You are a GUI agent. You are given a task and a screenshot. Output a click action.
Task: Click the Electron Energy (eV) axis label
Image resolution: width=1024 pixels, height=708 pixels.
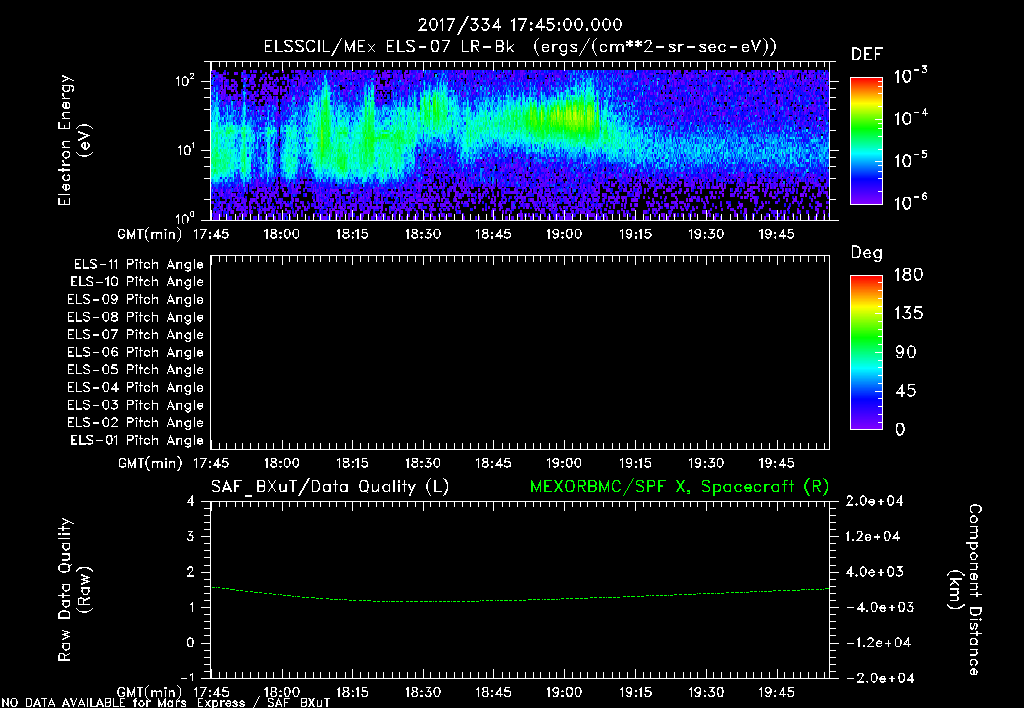click(74, 140)
